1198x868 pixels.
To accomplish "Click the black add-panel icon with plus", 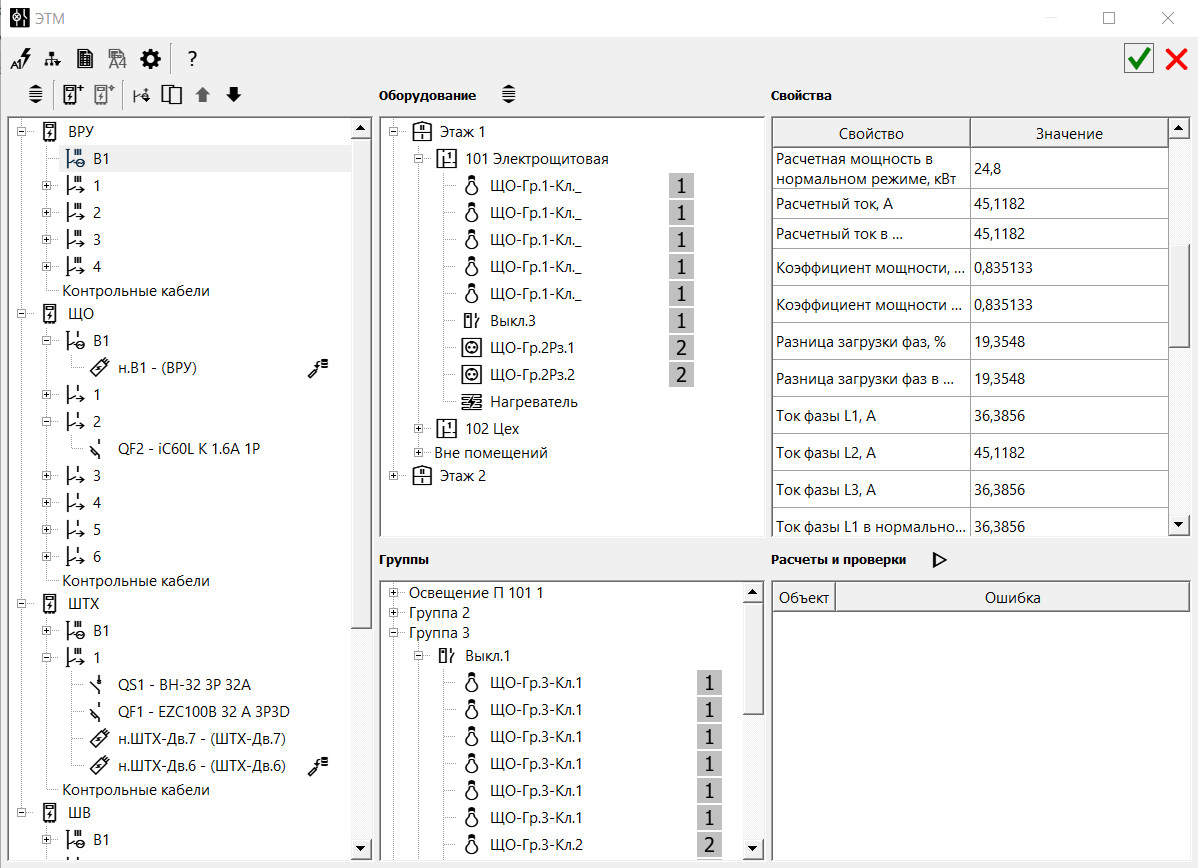I will (73, 95).
